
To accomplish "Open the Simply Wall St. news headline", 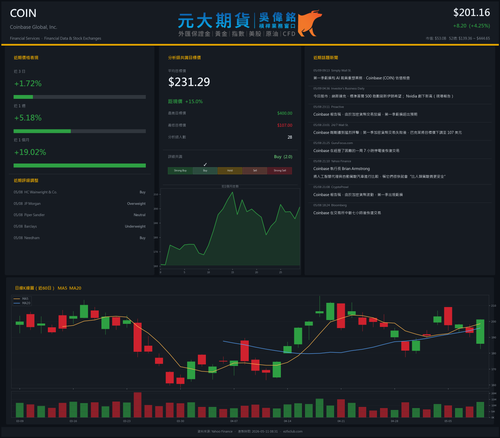I will 361,78.
